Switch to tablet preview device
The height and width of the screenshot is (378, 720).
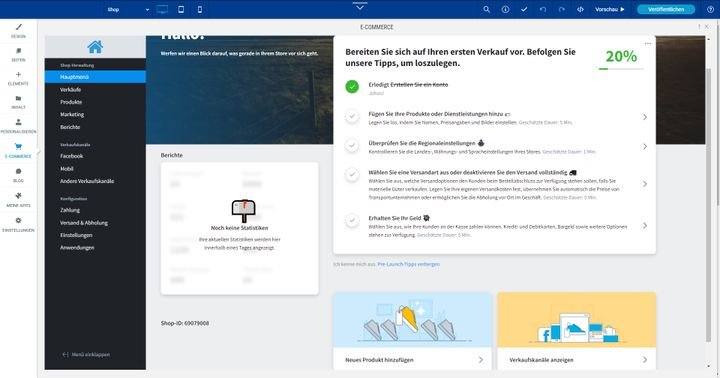(181, 9)
